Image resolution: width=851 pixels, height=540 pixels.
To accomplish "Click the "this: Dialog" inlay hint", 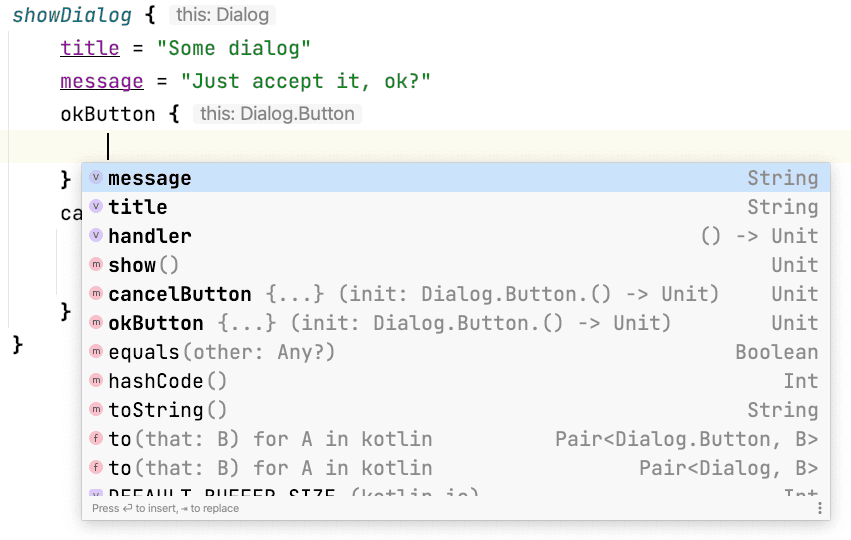I will [221, 15].
